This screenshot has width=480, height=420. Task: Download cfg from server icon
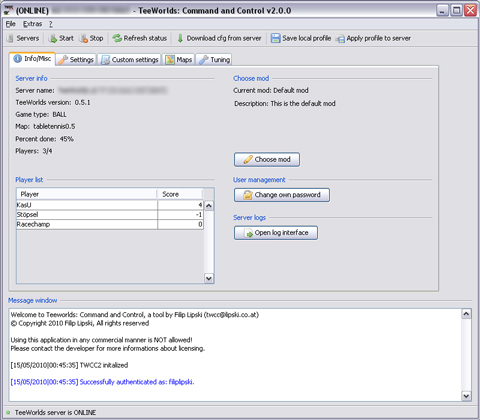pyautogui.click(x=180, y=38)
